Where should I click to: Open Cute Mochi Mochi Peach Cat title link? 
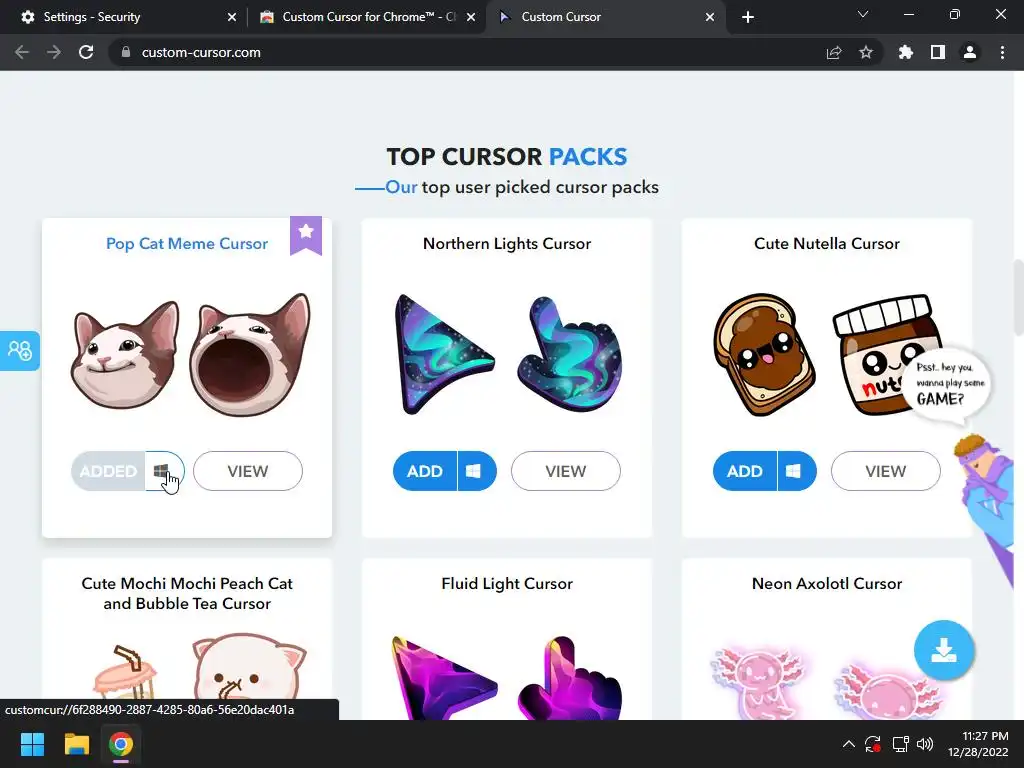(187, 593)
